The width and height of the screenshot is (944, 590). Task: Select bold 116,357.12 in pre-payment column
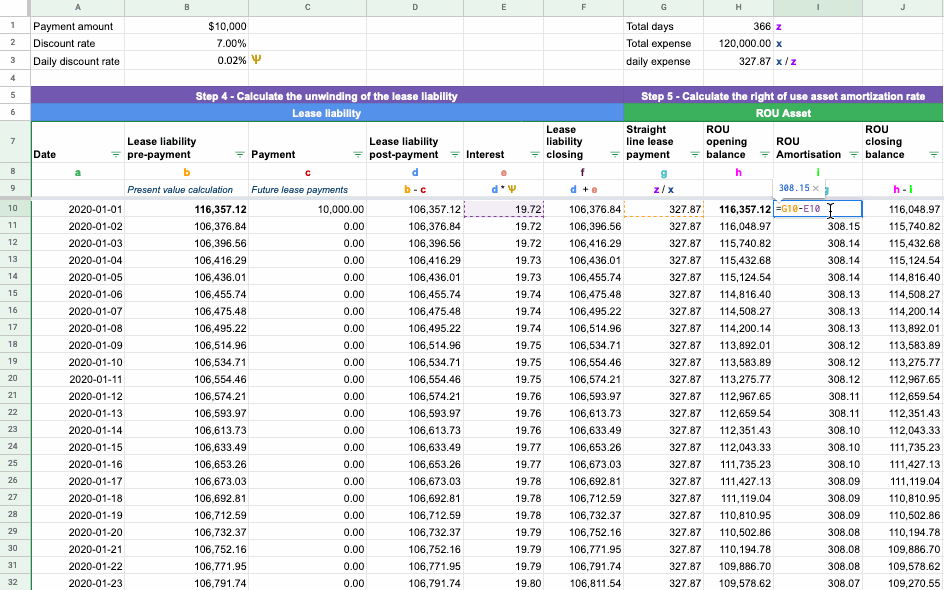point(187,210)
